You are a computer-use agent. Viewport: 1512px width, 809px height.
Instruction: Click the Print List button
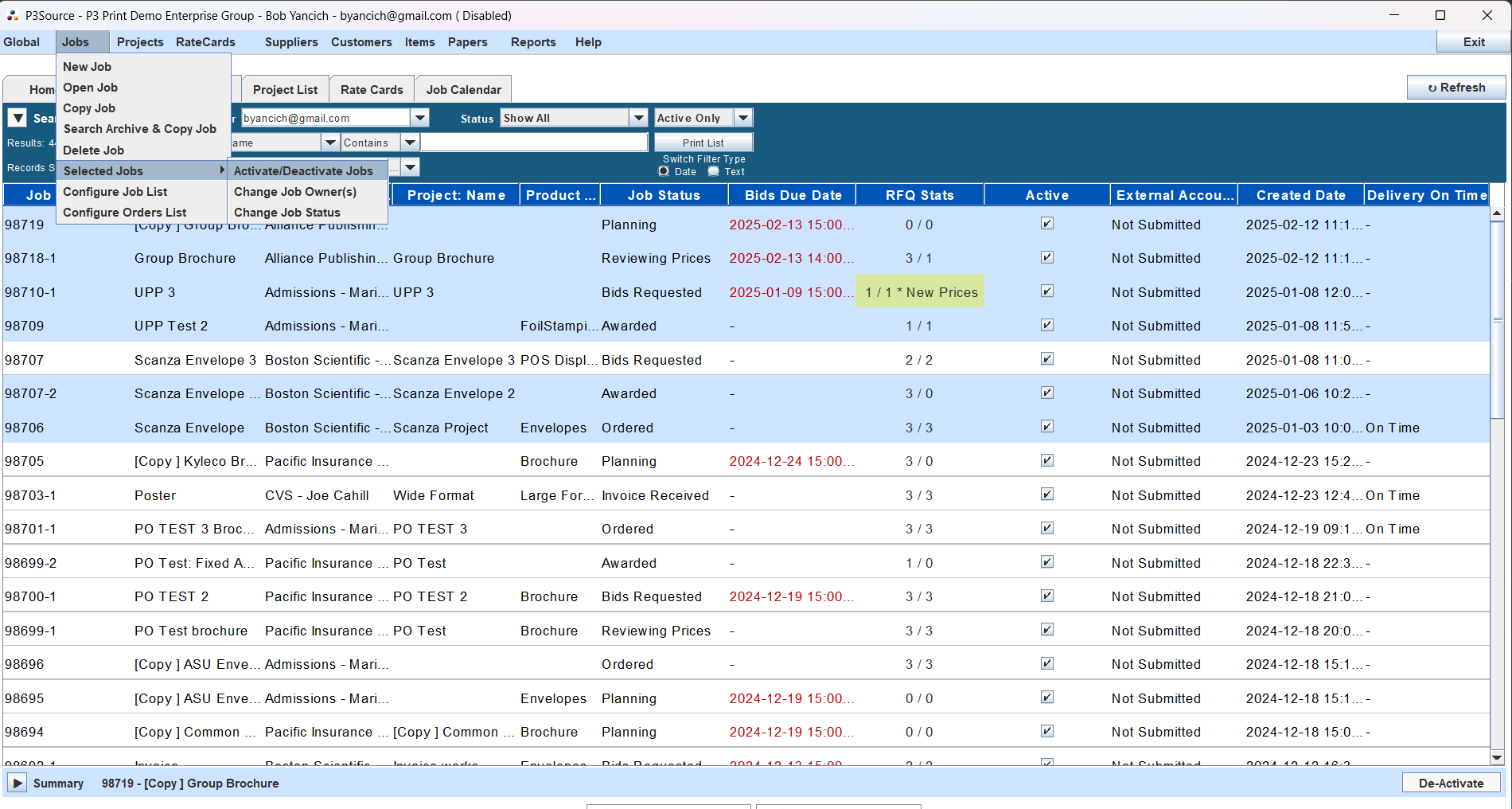pyautogui.click(x=703, y=143)
